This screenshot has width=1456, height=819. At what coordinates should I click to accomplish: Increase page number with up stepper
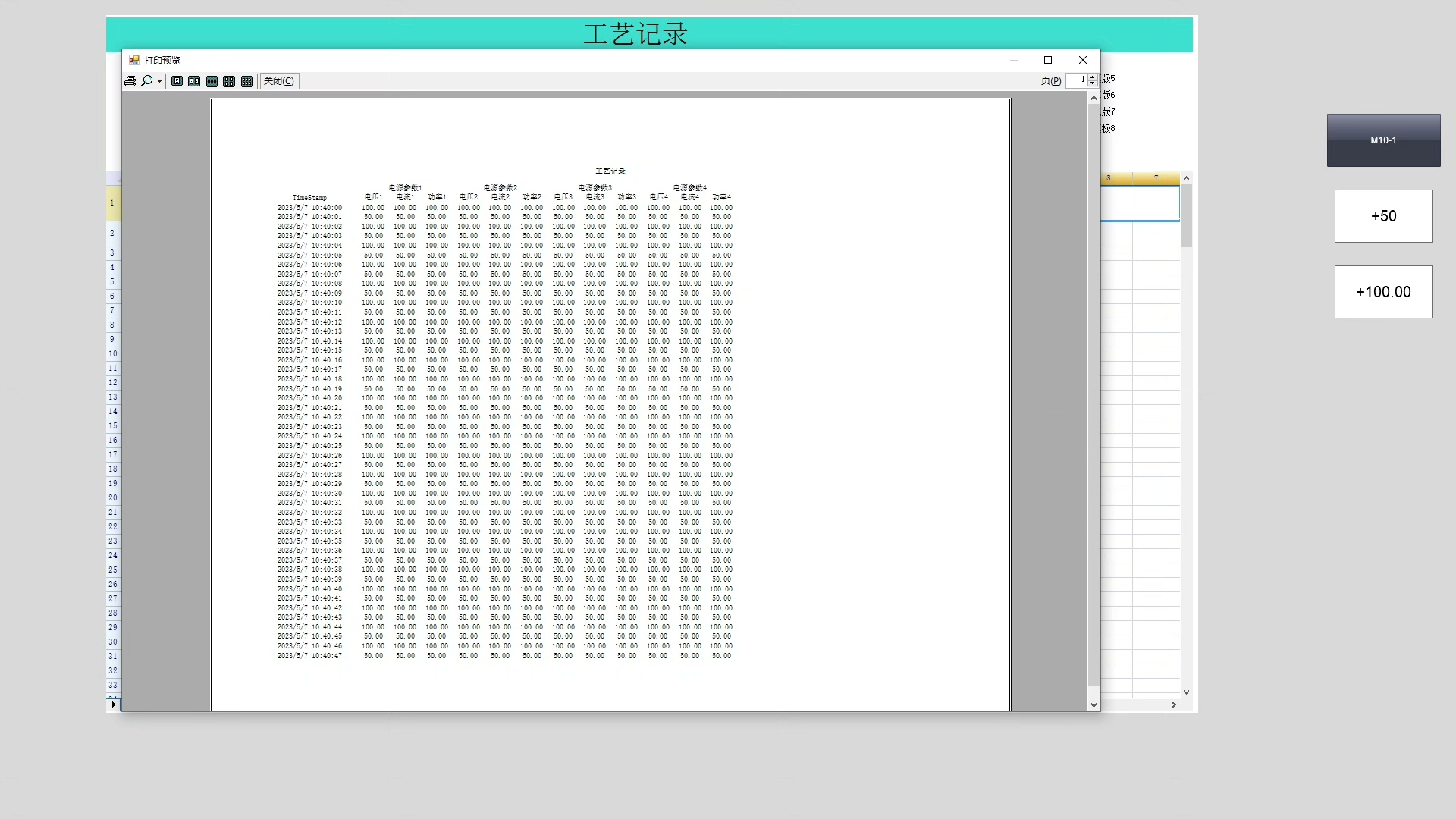click(x=1092, y=77)
